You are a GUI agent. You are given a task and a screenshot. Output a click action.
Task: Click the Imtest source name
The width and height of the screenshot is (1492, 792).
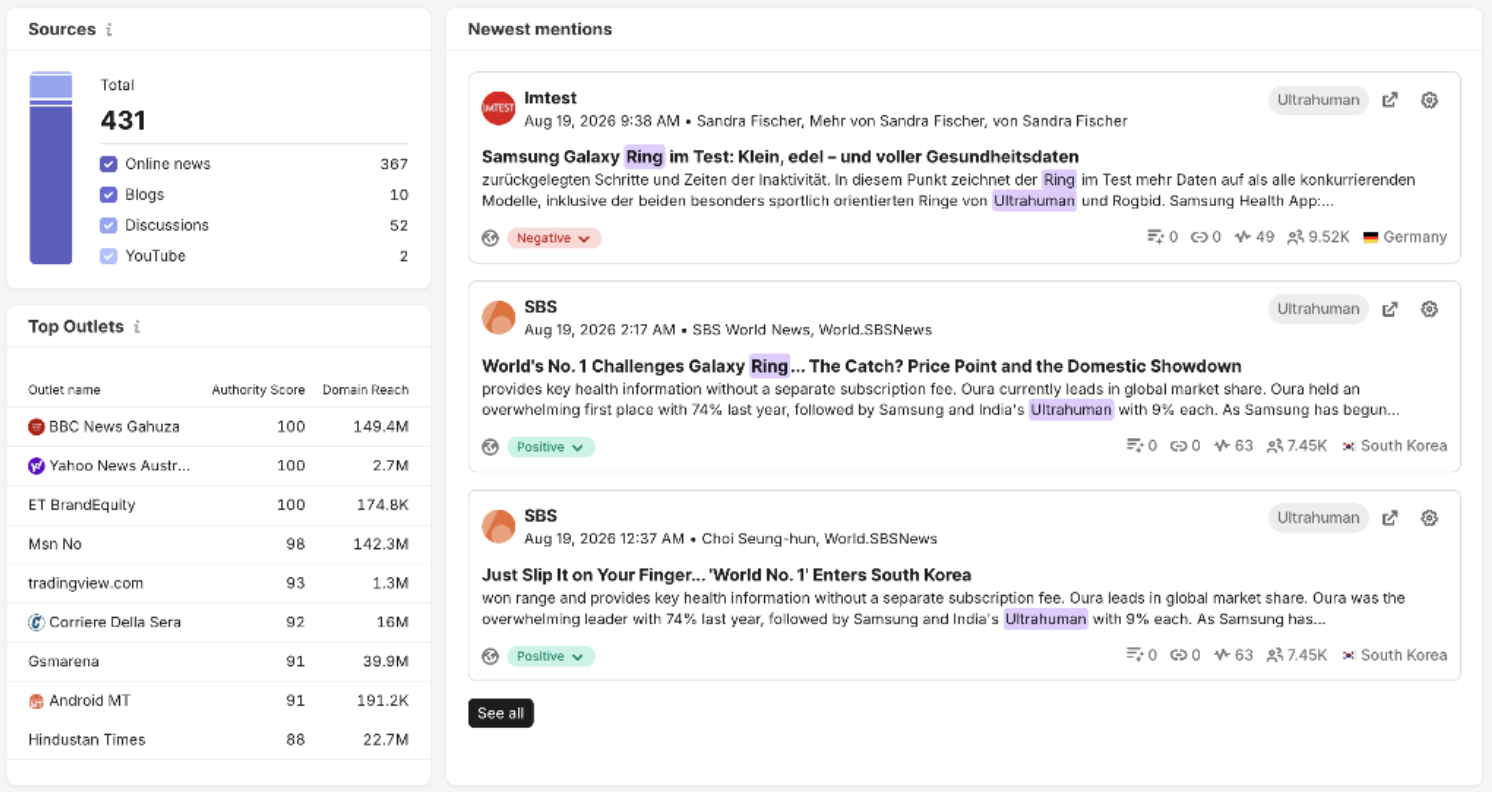pyautogui.click(x=550, y=98)
